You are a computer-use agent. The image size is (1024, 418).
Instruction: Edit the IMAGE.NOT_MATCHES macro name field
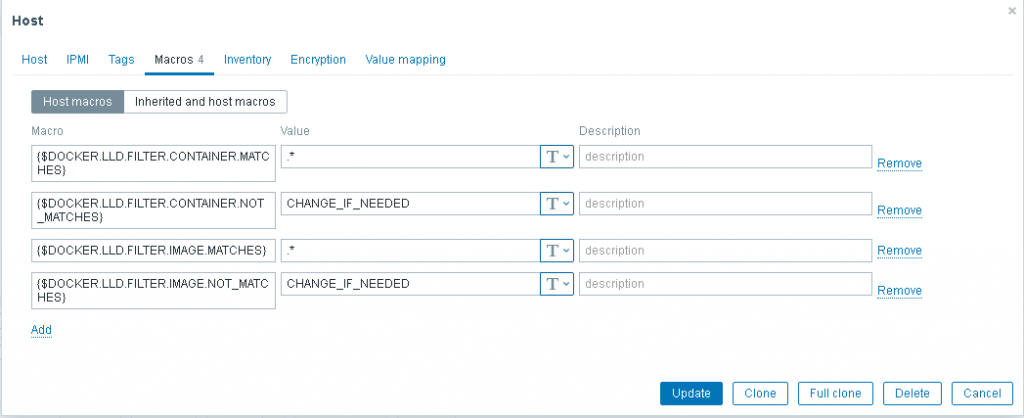point(153,291)
